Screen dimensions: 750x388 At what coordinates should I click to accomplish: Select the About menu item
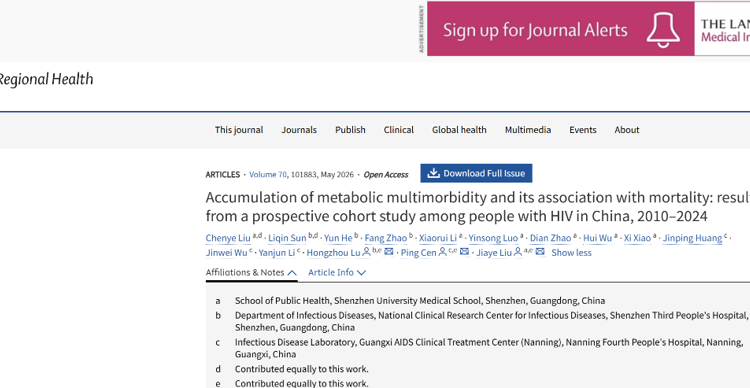click(627, 130)
